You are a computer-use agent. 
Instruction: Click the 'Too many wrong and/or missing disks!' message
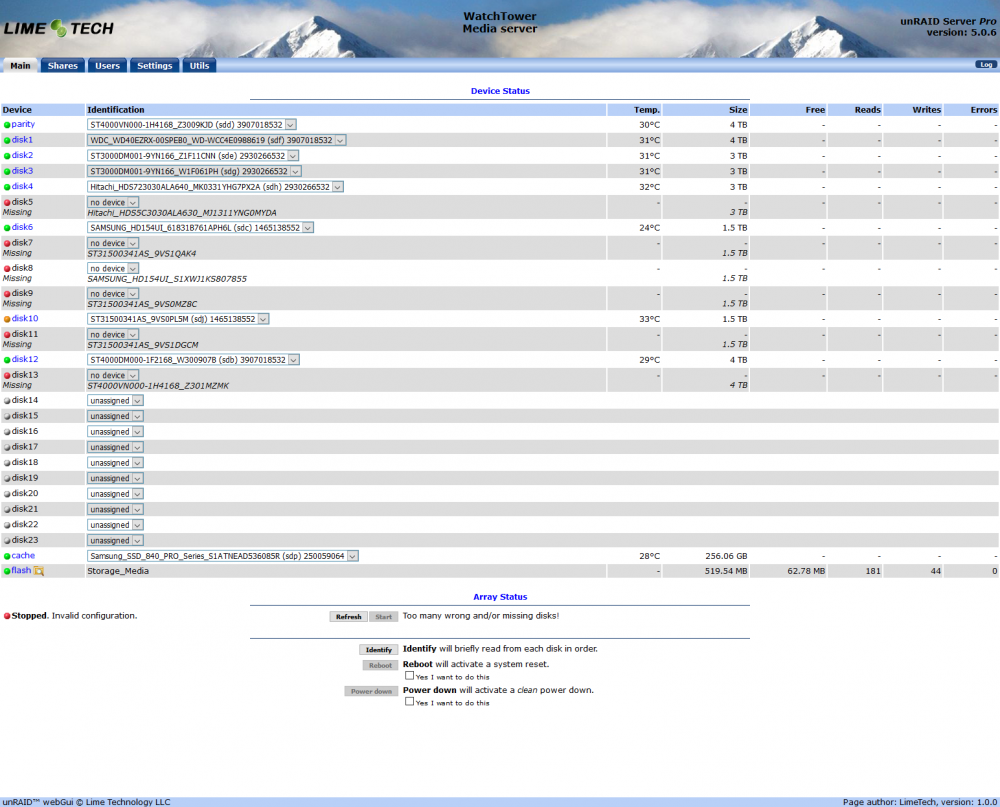(481, 616)
